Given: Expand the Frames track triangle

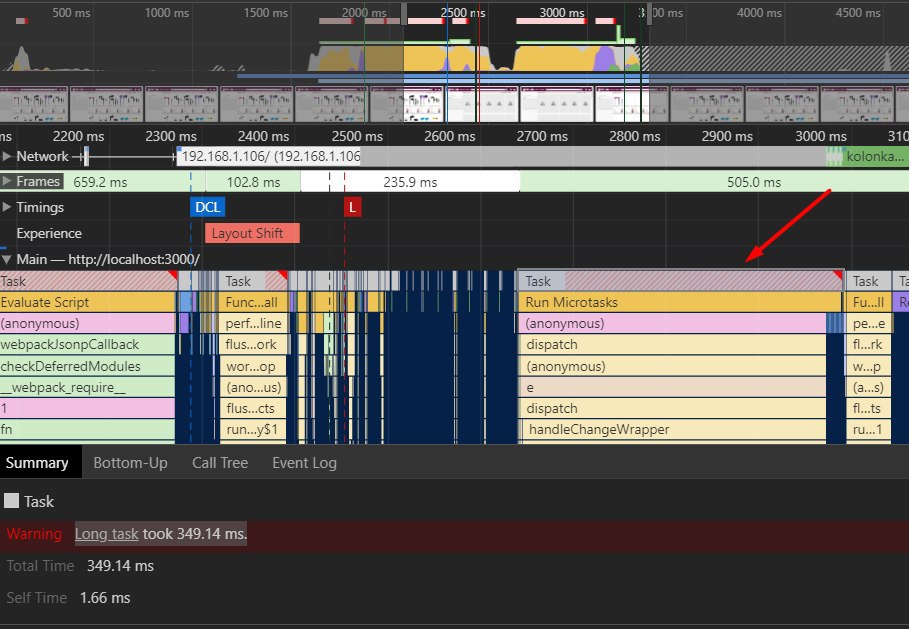Looking at the screenshot, I should pos(8,182).
